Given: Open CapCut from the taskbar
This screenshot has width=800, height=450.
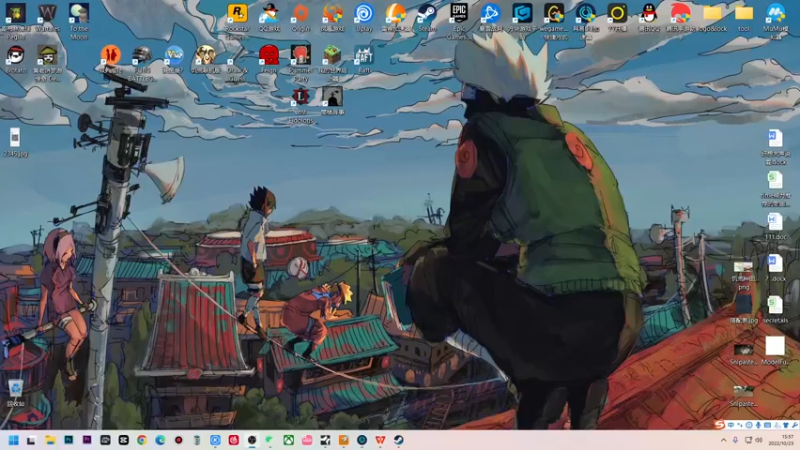Looking at the screenshot, I should [x=123, y=440].
